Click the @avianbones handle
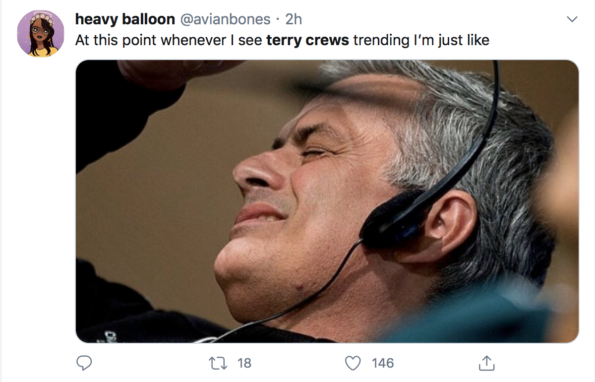Image resolution: width=595 pixels, height=382 pixels. tap(225, 19)
